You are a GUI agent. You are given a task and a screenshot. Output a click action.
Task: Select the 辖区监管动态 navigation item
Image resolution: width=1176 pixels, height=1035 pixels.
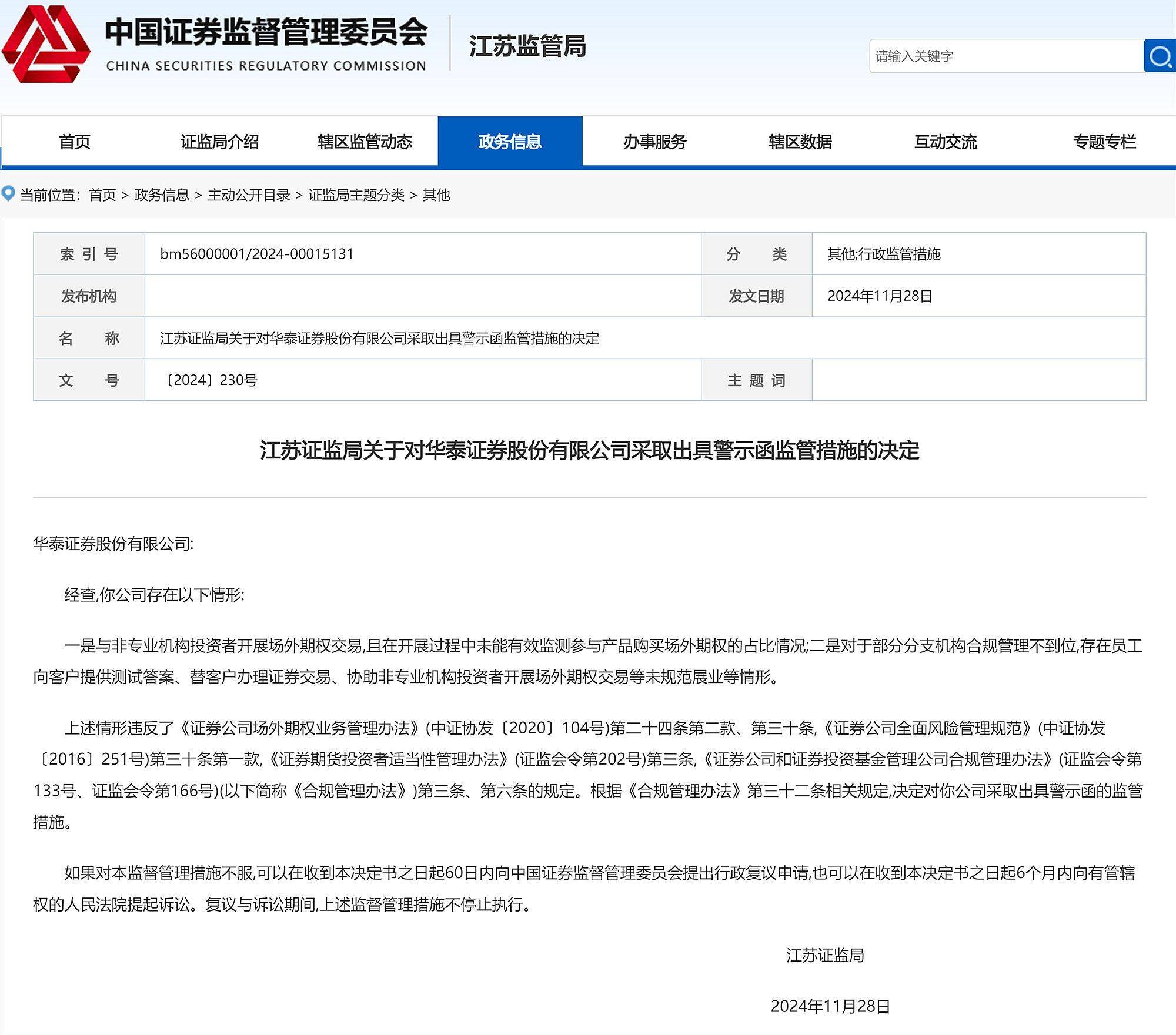[x=365, y=141]
